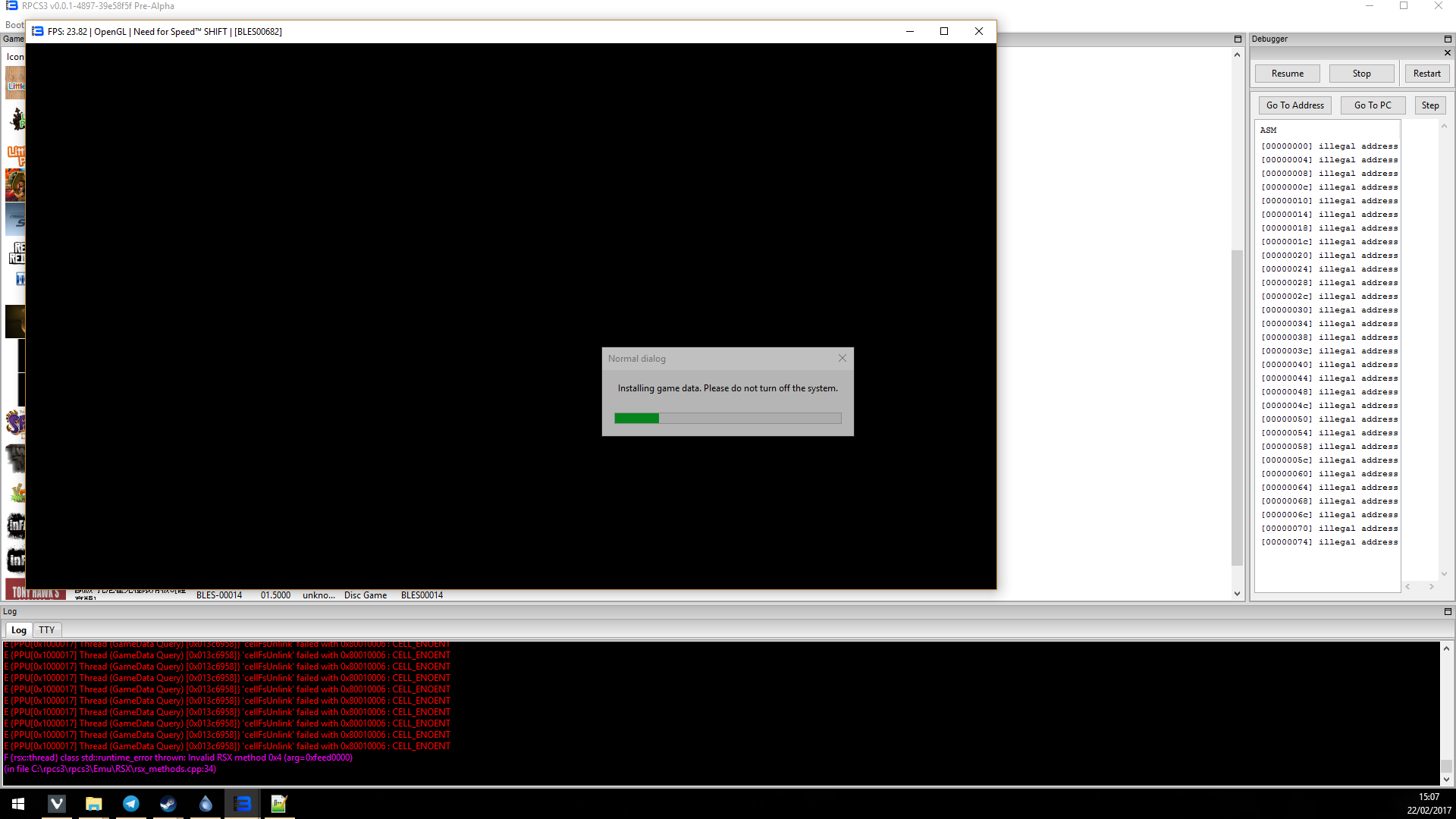Open Vivaldi browser from taskbar

(x=57, y=804)
